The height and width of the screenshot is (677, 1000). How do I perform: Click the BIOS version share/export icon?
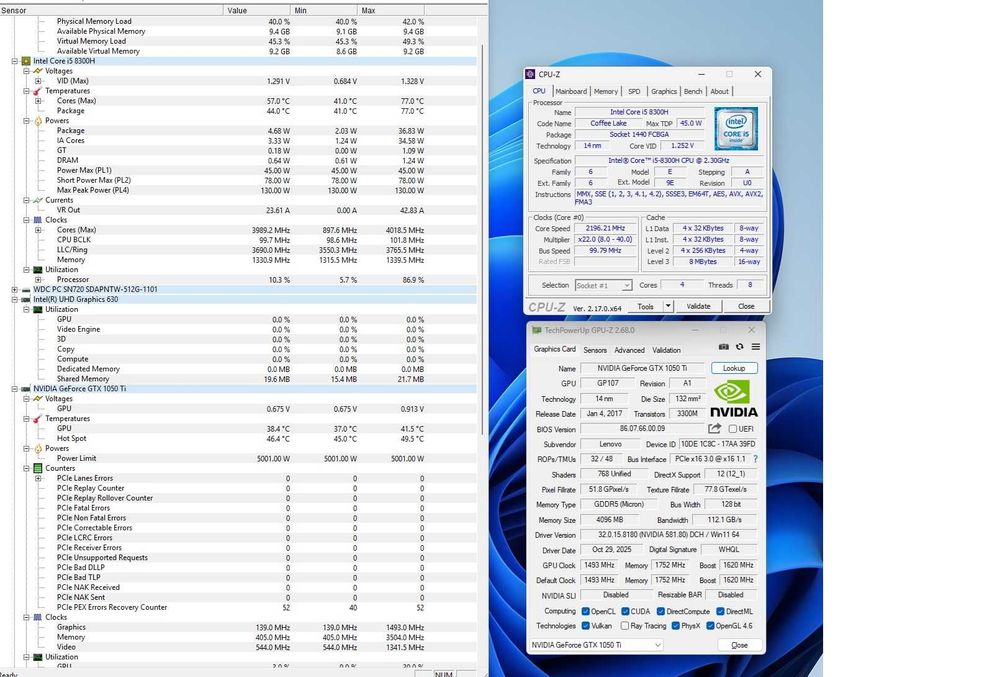tap(714, 429)
